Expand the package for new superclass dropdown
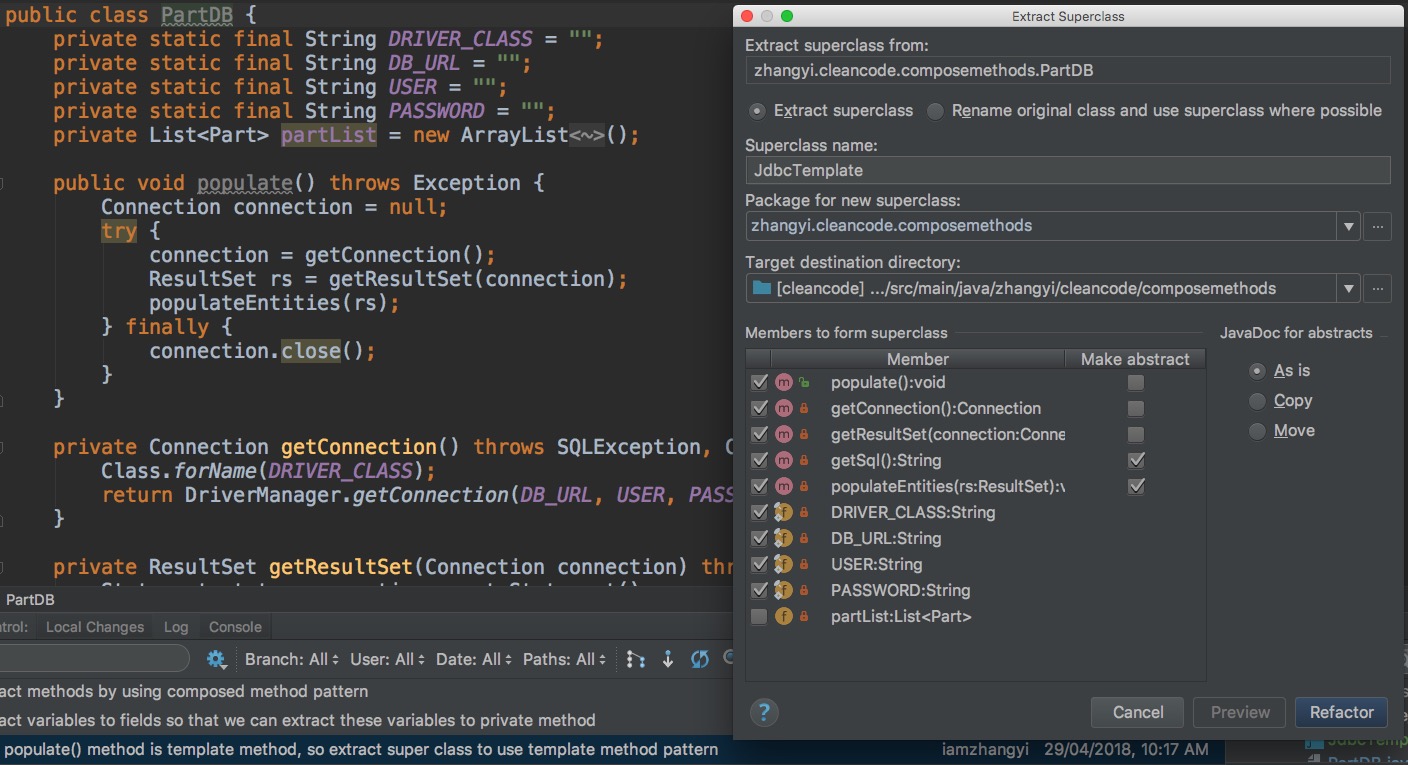The image size is (1408, 765). pyautogui.click(x=1348, y=226)
